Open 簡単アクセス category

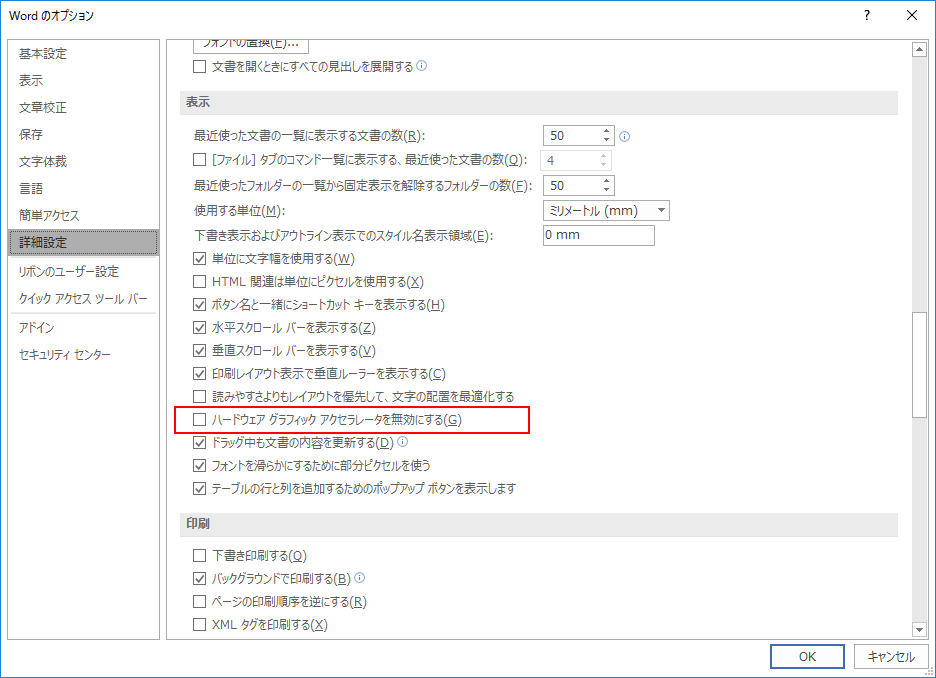coord(84,215)
